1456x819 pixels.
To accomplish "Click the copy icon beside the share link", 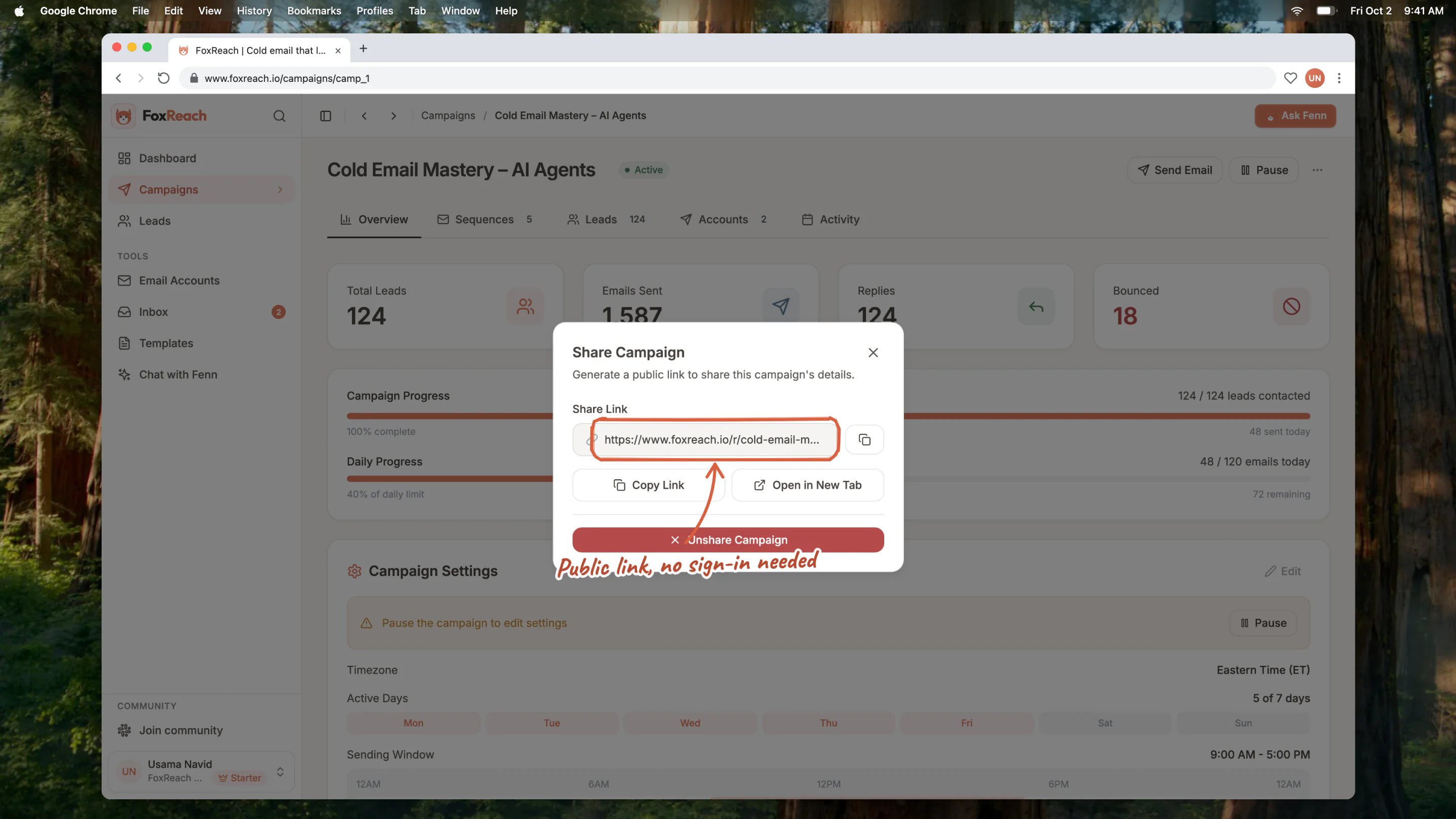I will [x=864, y=440].
